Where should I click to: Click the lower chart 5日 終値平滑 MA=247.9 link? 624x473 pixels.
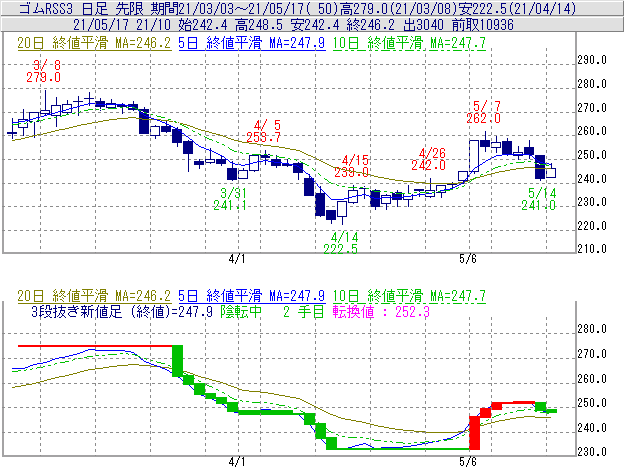click(x=252, y=296)
